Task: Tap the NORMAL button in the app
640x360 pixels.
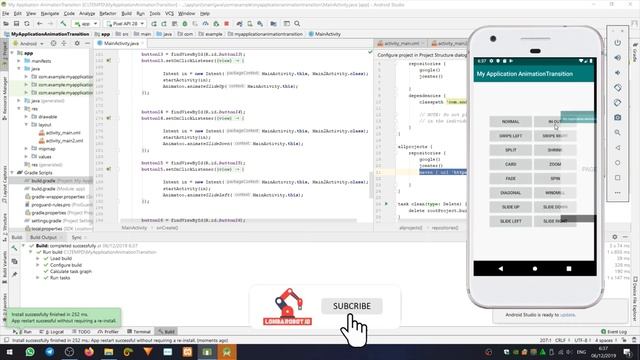Action: pos(511,122)
